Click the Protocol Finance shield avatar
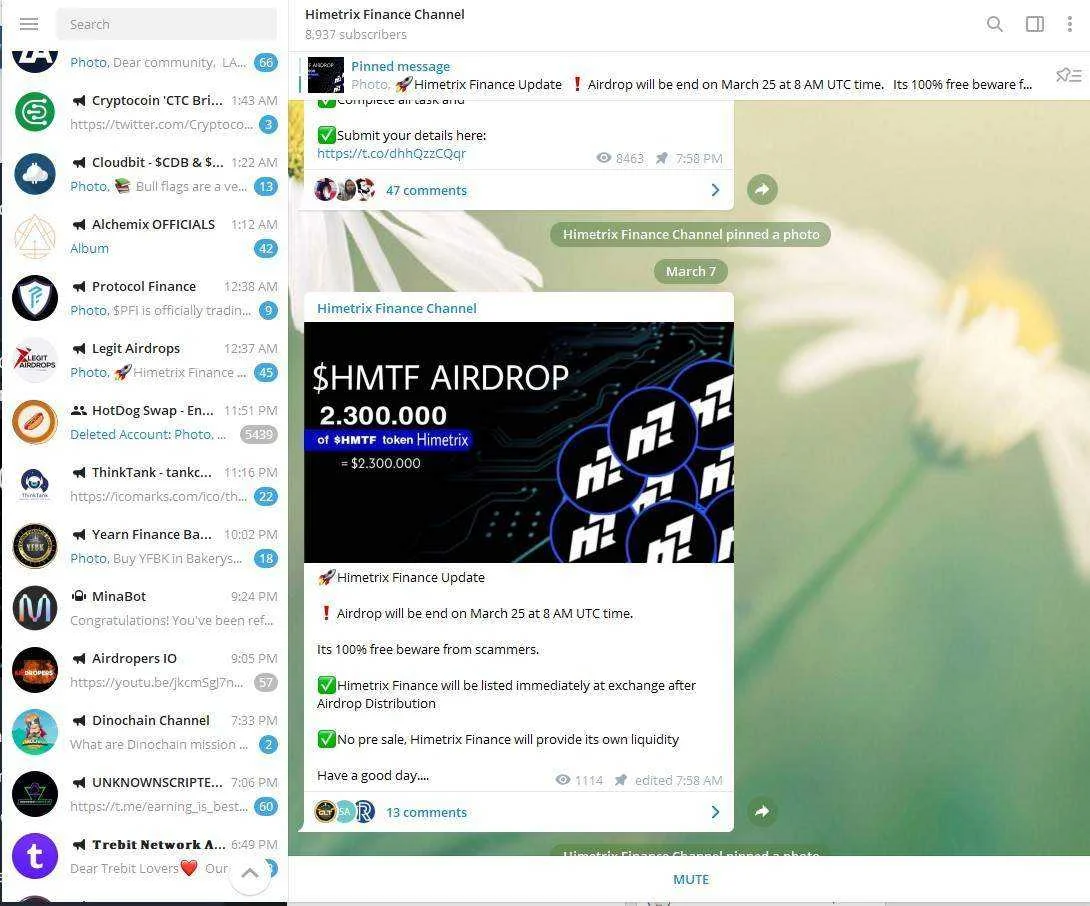The width and height of the screenshot is (1090, 906). click(x=35, y=298)
